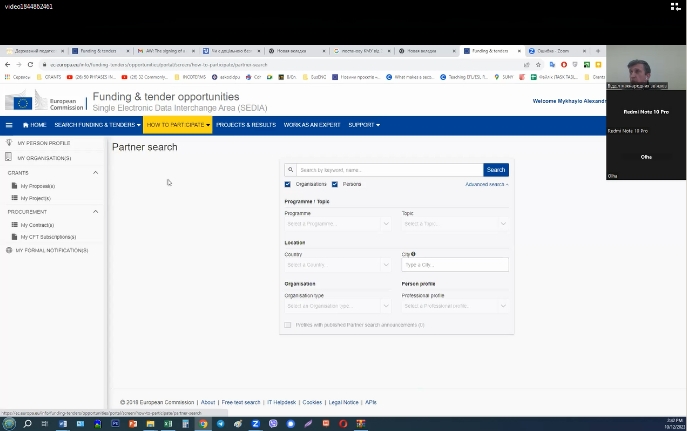Click the City text input
This screenshot has height=431, width=687.
tap(455, 265)
